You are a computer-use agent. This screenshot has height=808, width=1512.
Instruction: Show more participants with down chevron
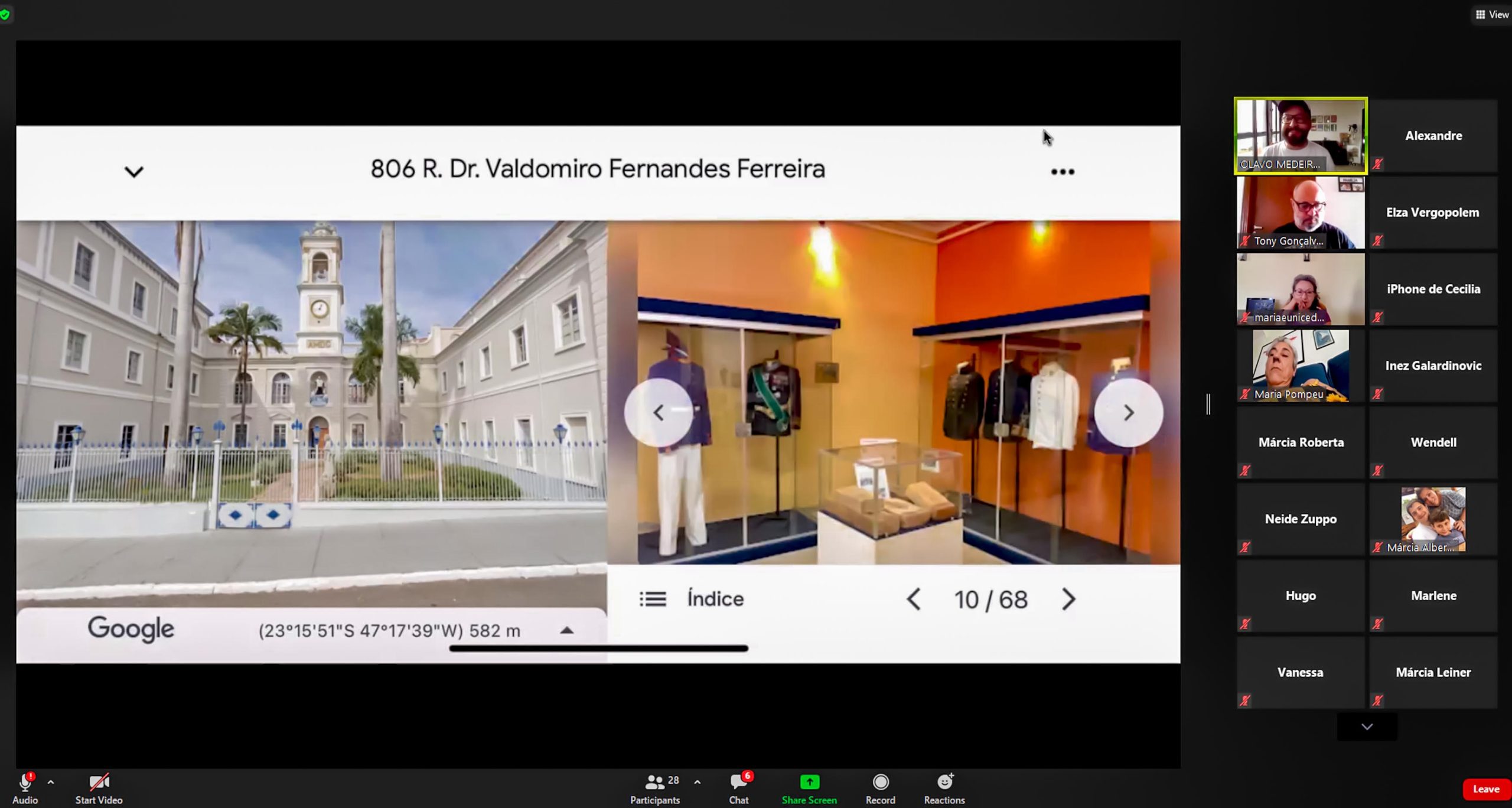1367,727
